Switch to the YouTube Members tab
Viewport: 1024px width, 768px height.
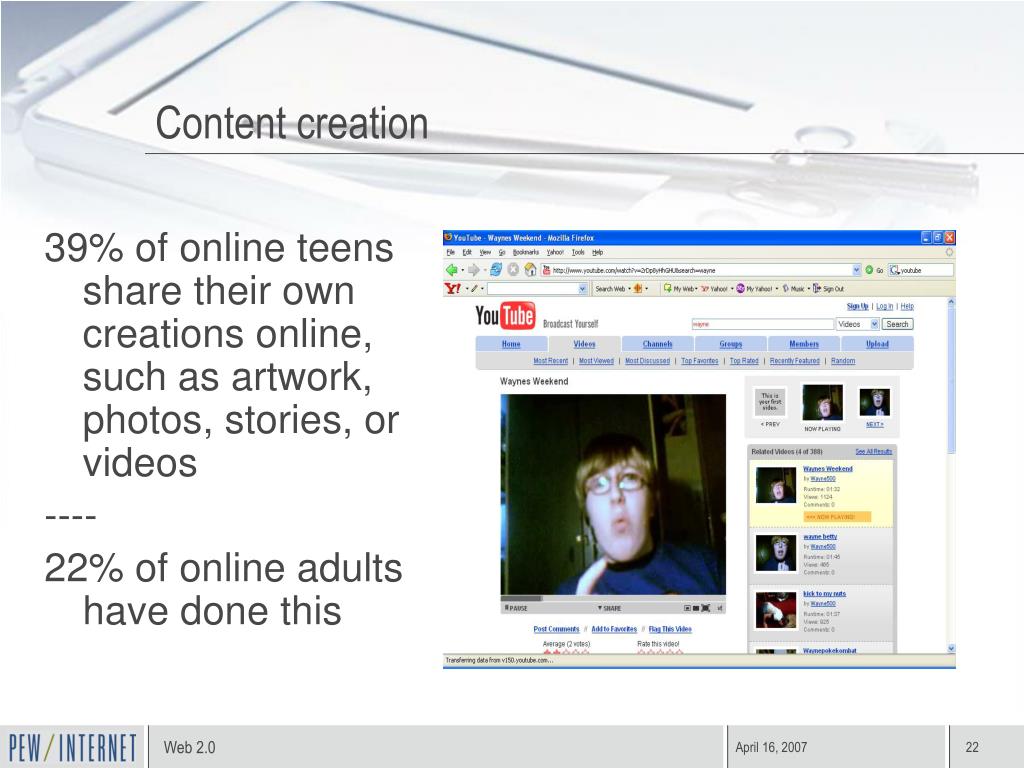coord(803,344)
